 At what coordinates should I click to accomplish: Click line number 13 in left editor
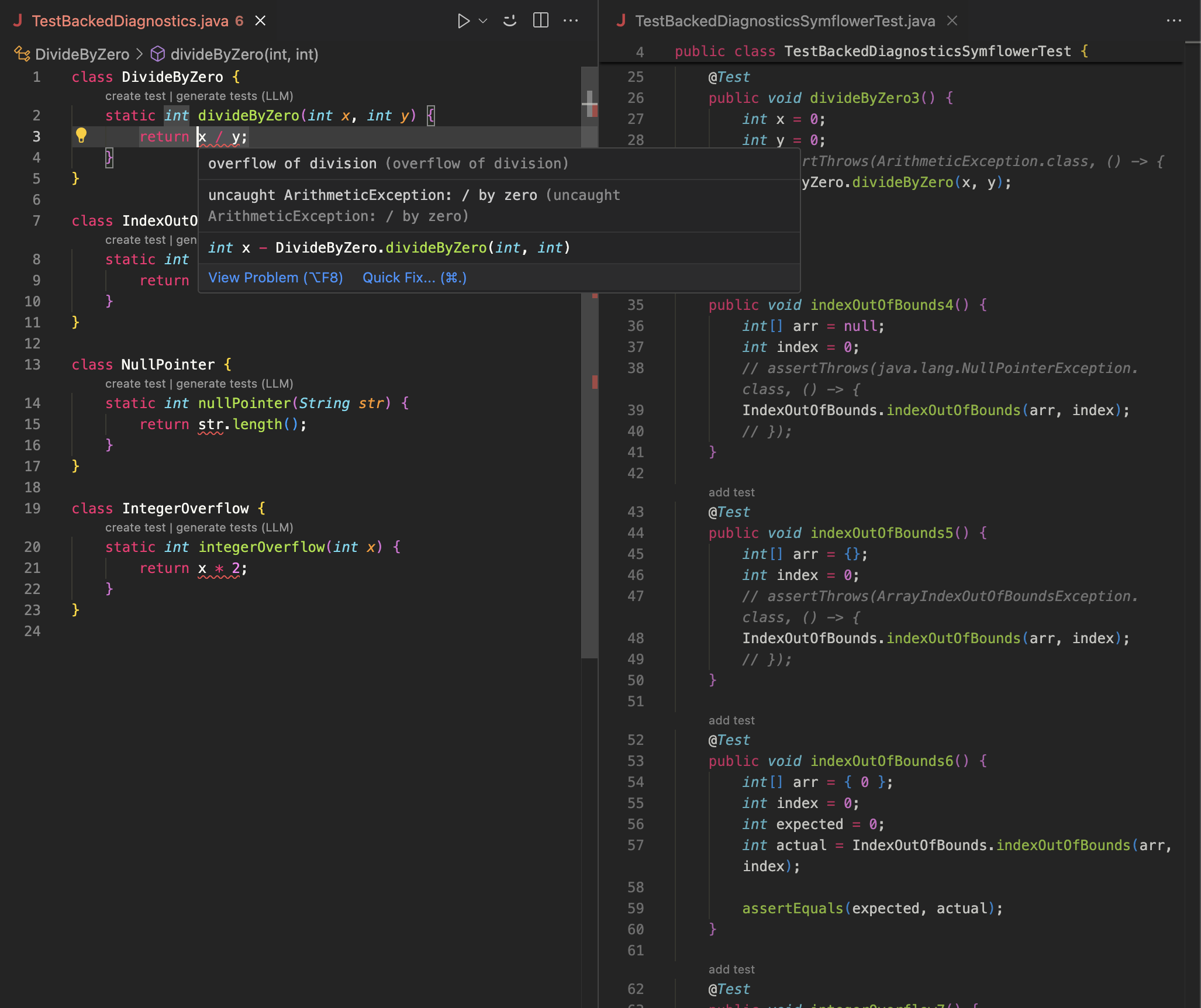33,365
